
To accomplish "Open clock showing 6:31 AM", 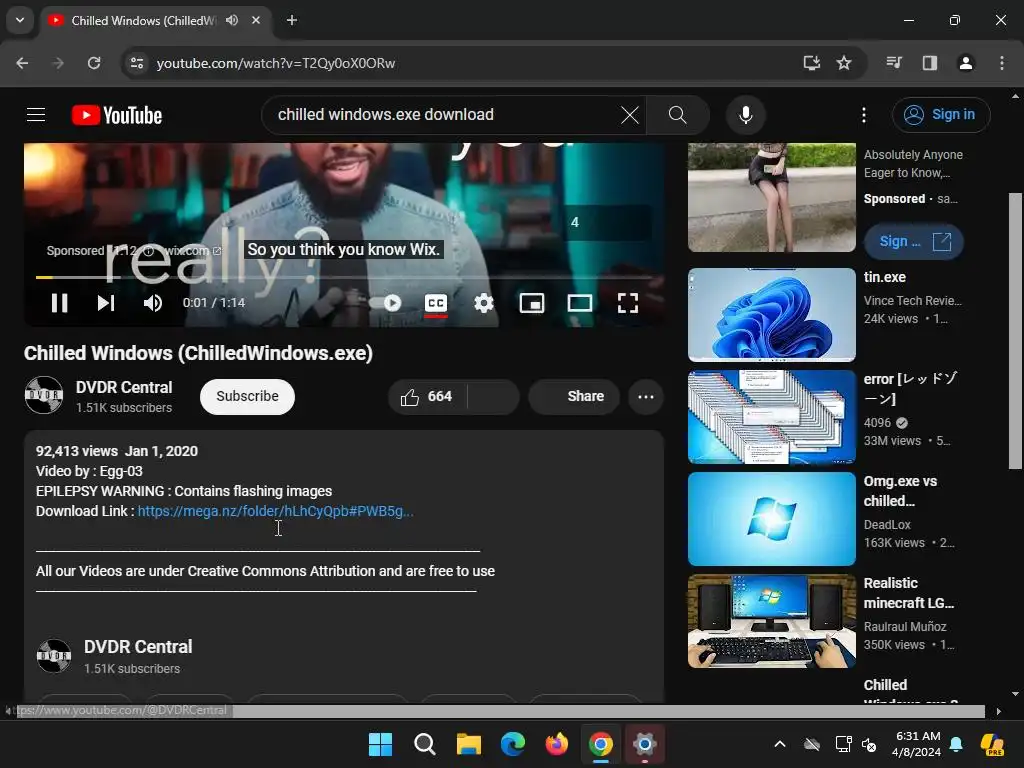I will click(x=918, y=744).
